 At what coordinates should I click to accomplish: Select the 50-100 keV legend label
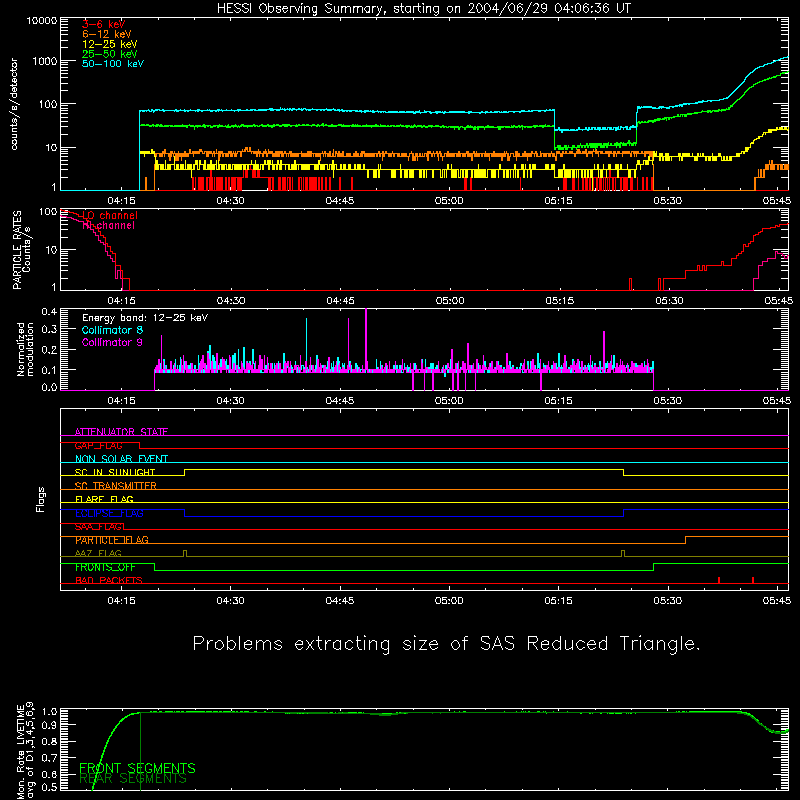tap(113, 64)
